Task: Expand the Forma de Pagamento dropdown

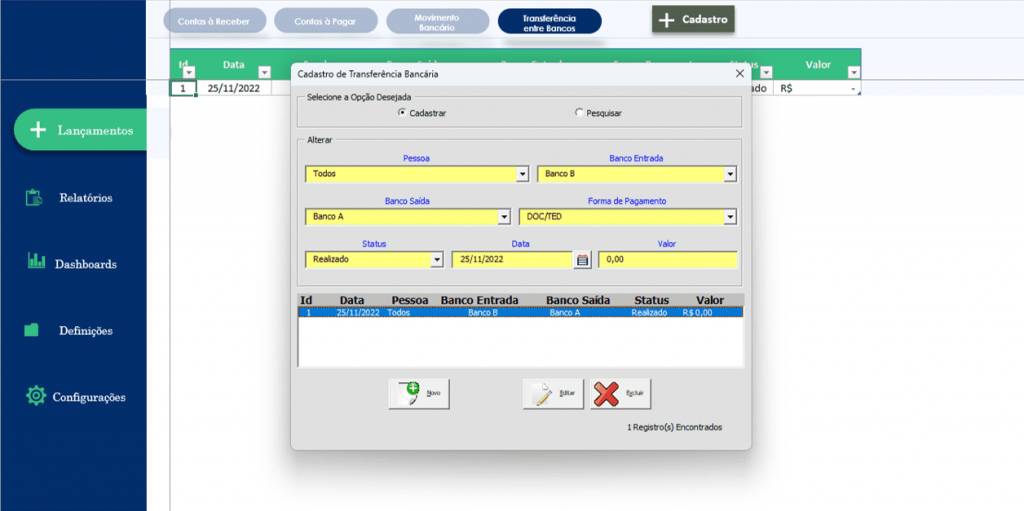Action: pos(731,217)
